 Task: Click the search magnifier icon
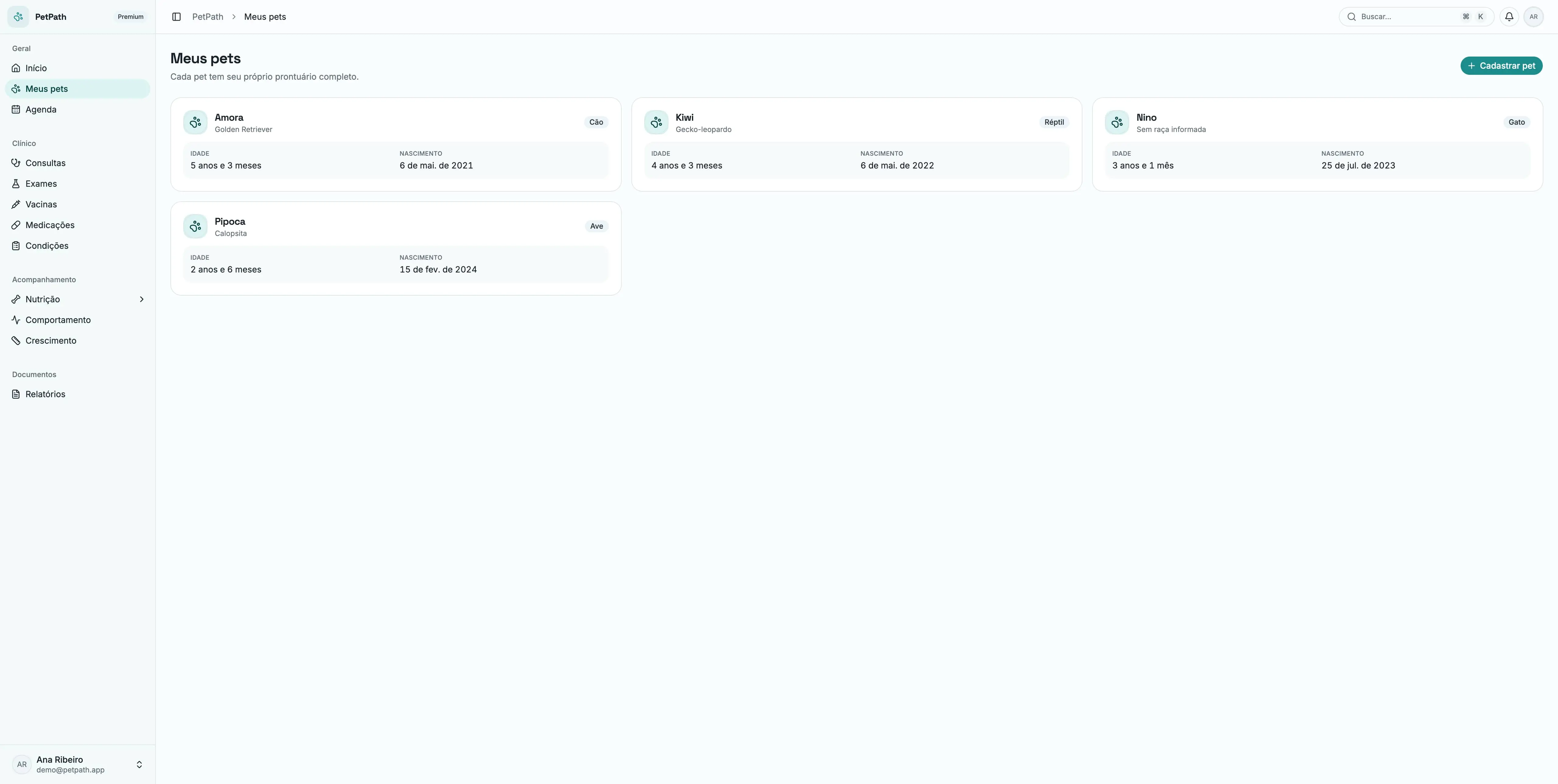pos(1352,17)
